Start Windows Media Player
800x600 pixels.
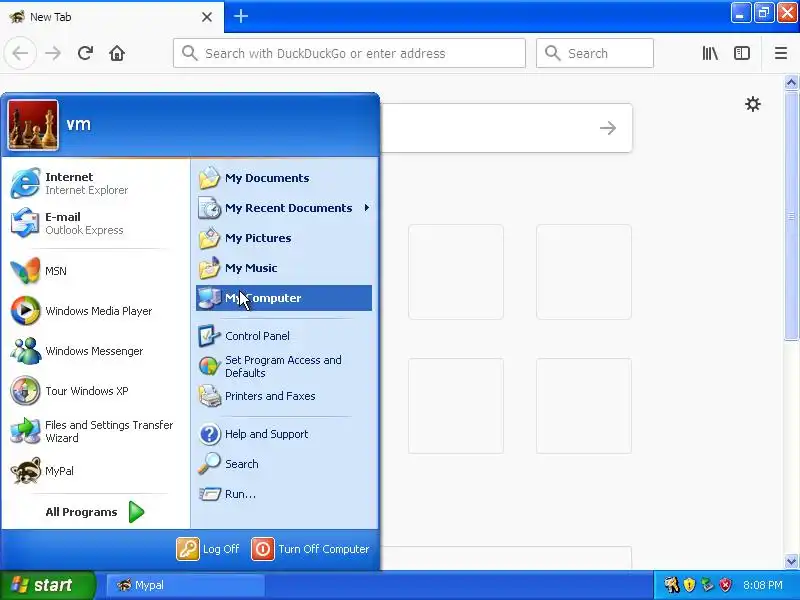click(x=95, y=311)
